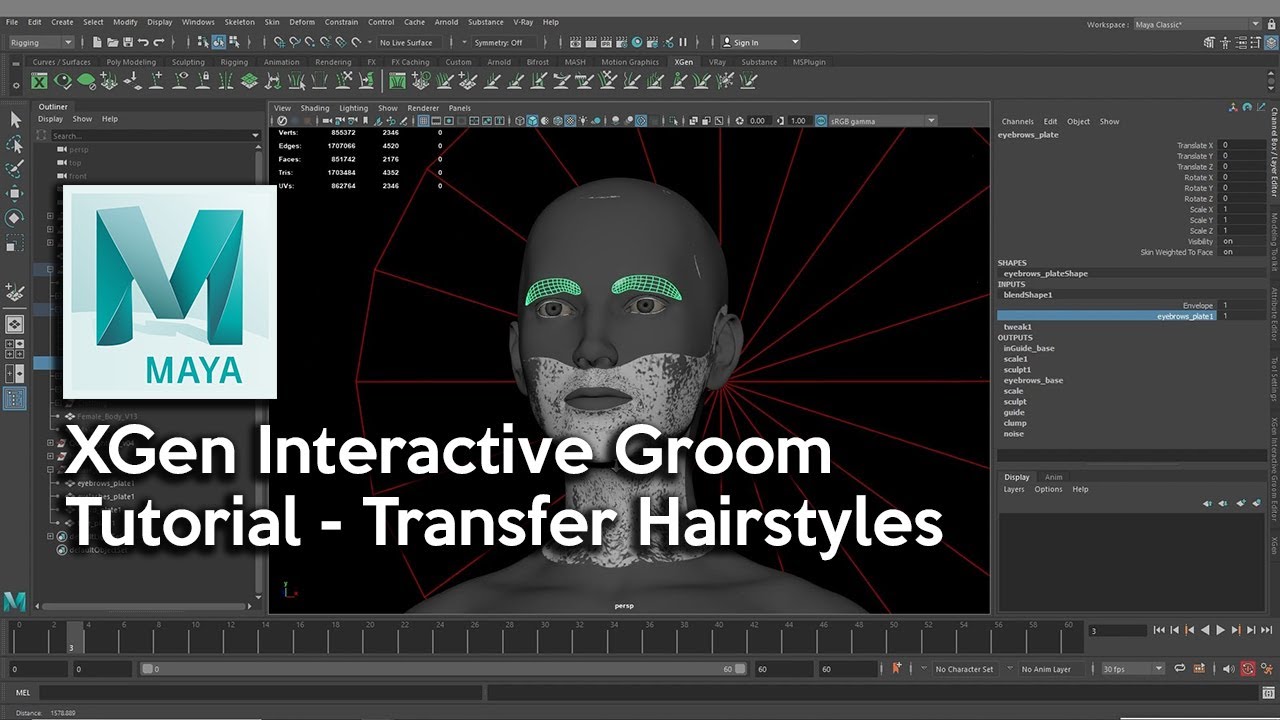
Task: Toggle sRGB color management icon
Action: click(821, 121)
